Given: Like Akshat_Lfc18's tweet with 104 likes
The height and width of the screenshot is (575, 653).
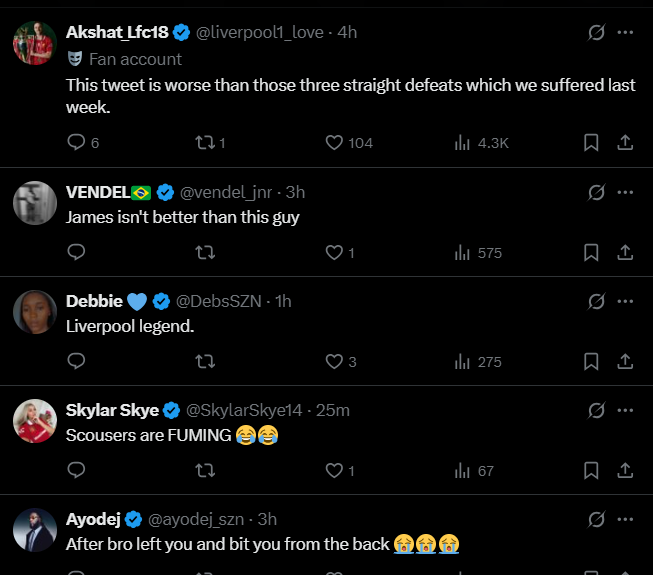Looking at the screenshot, I should coord(335,143).
